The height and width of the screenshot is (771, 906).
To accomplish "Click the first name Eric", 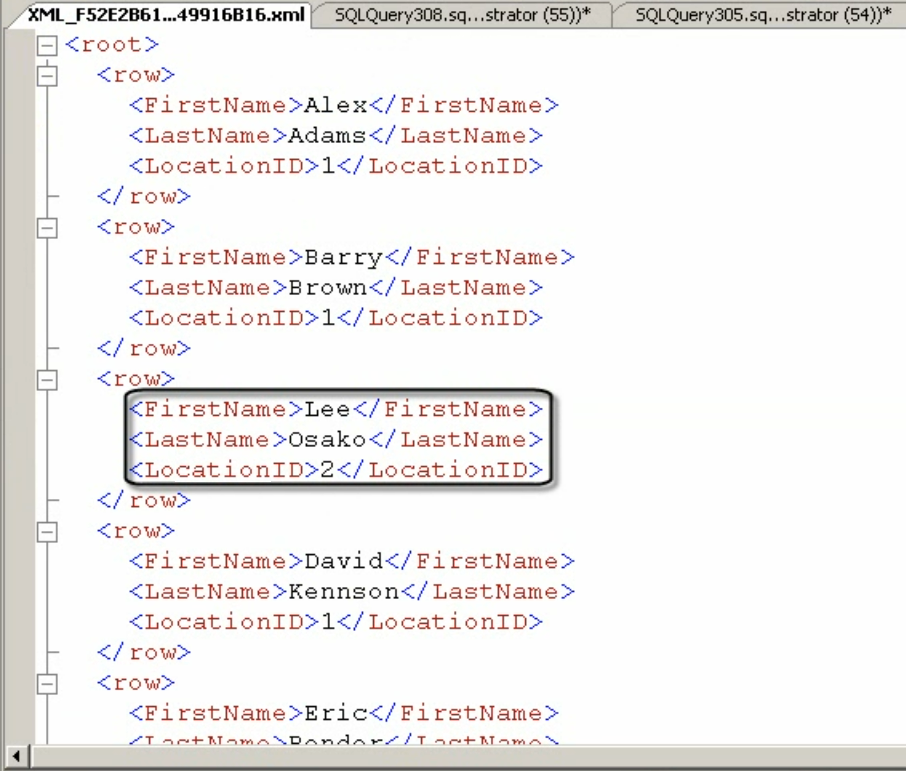I will [336, 713].
